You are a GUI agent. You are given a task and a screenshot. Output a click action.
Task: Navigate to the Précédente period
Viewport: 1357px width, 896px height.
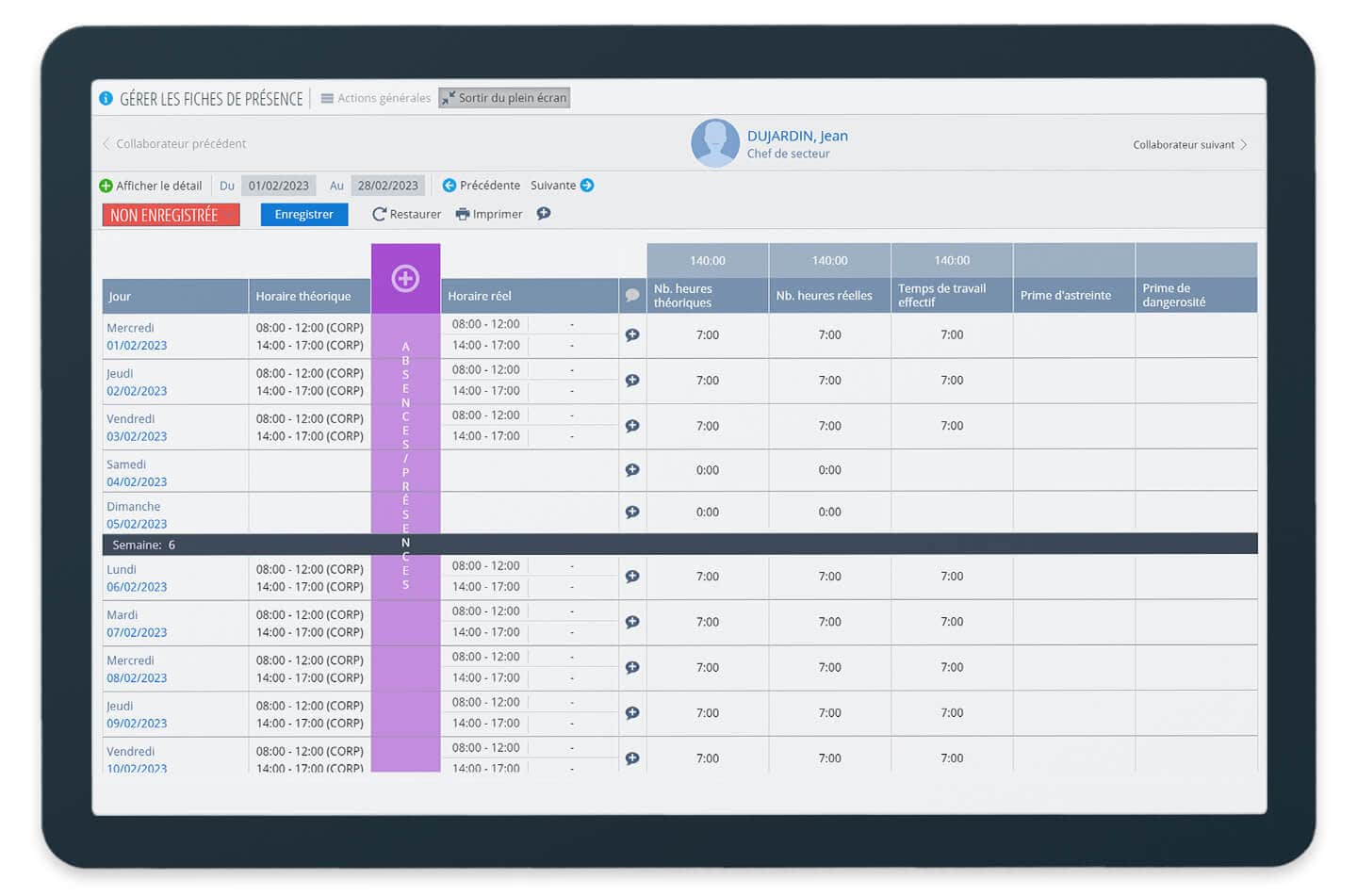point(481,186)
